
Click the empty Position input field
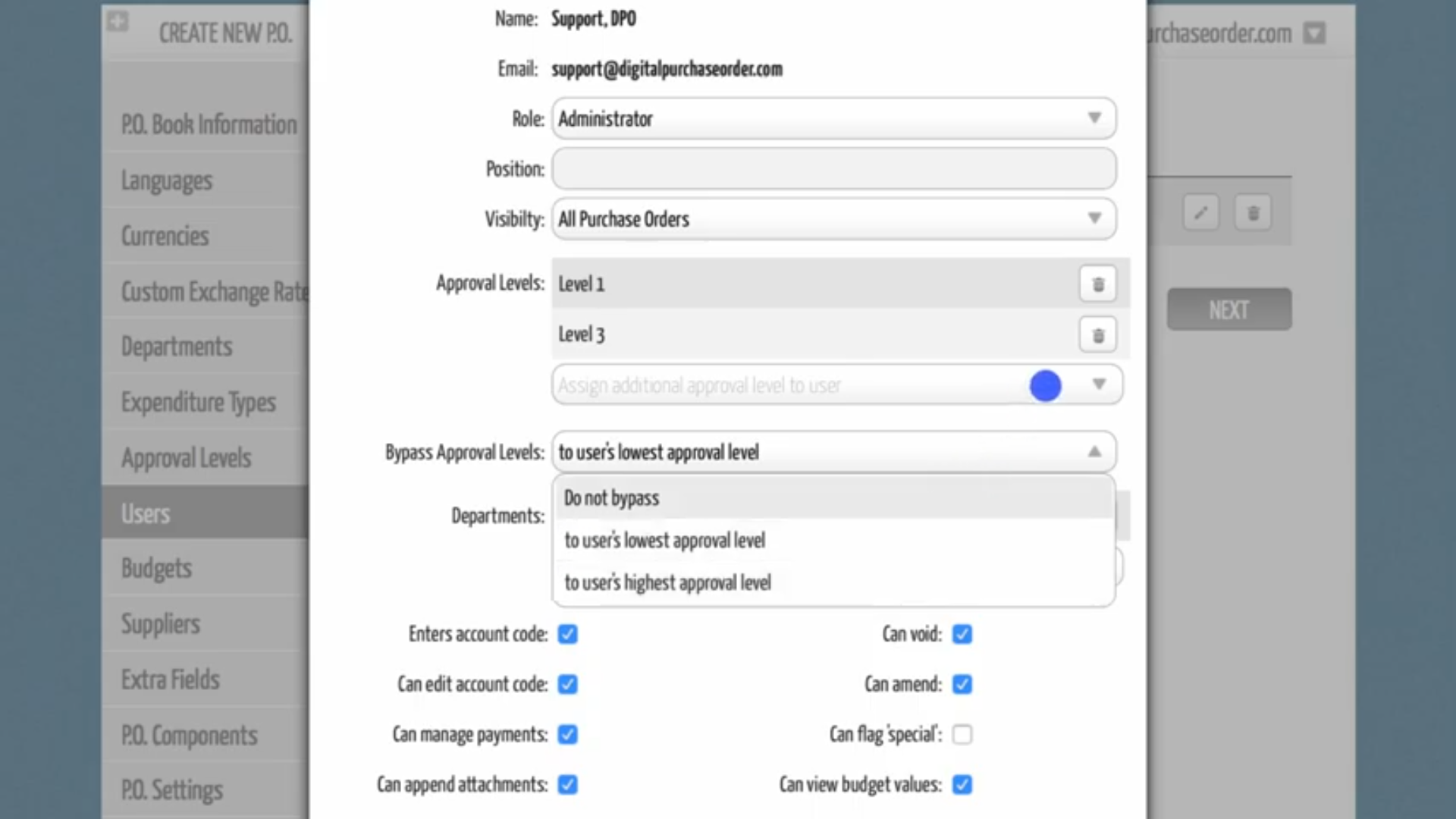[833, 168]
